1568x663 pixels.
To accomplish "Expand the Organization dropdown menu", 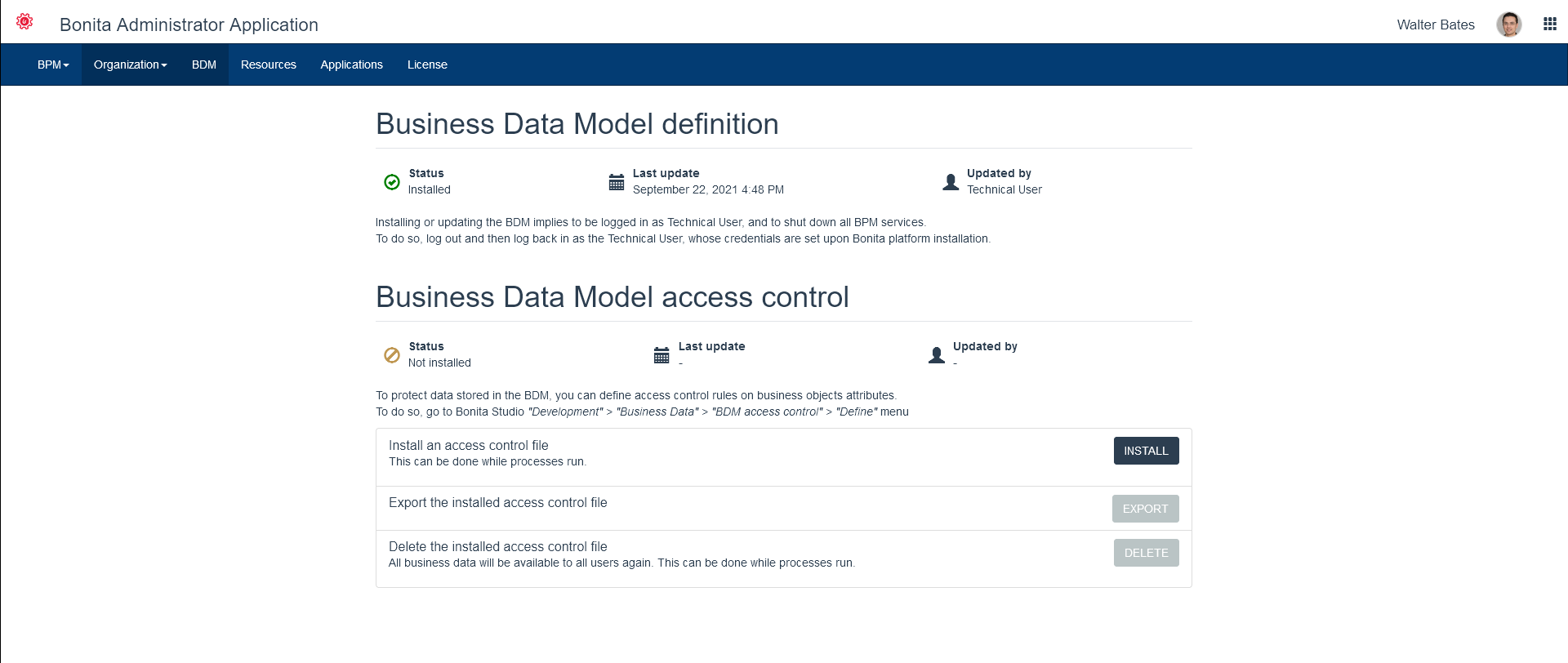I will point(130,65).
